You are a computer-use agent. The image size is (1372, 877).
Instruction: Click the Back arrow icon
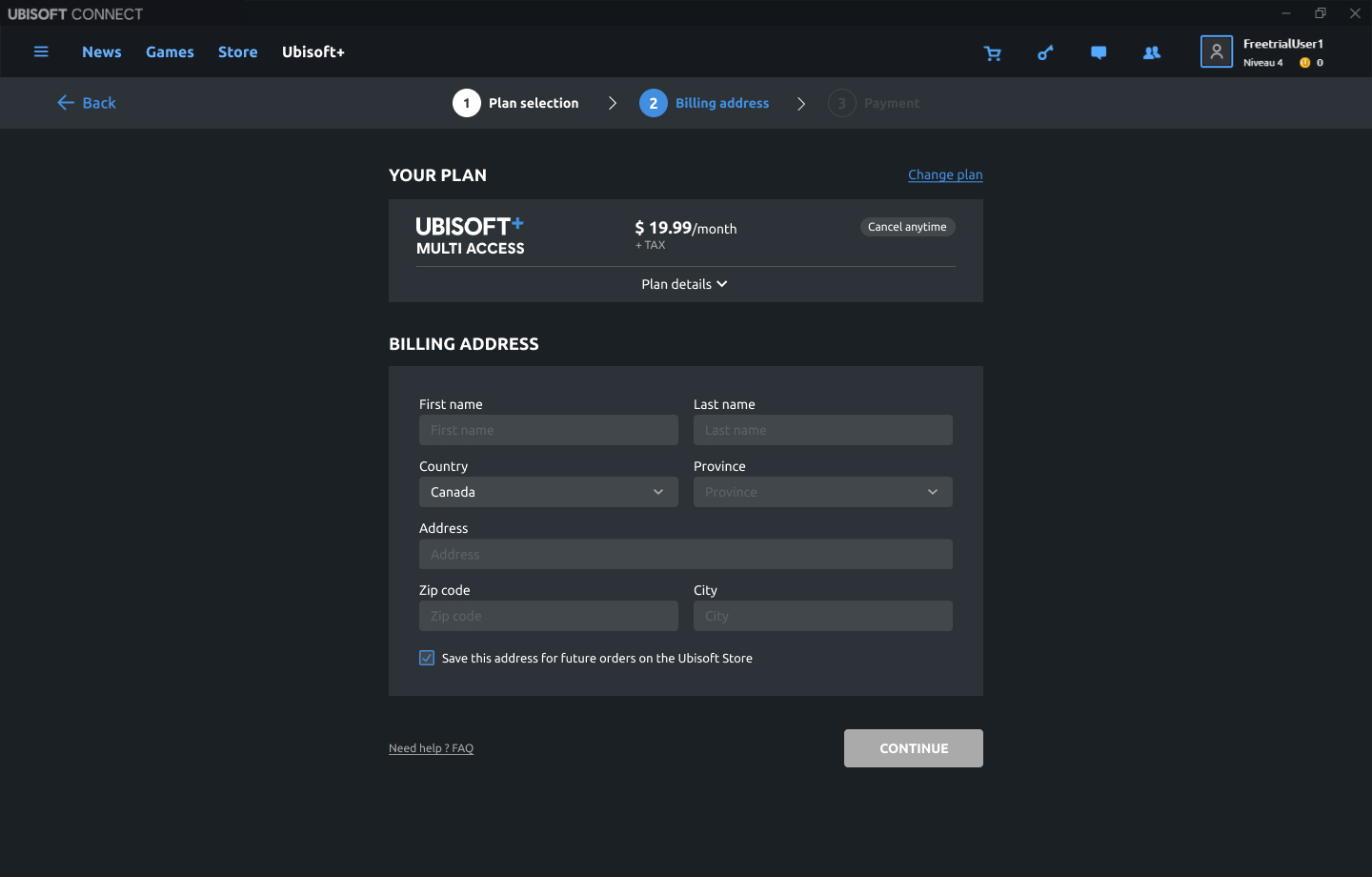(66, 103)
